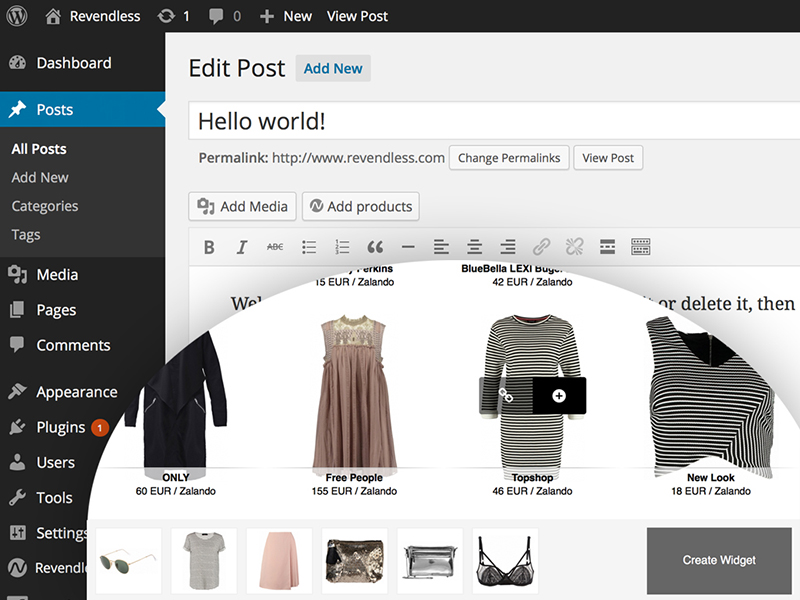The height and width of the screenshot is (600, 800).
Task: Click "46 EUR / Zalando" price text
Action: click(x=532, y=491)
